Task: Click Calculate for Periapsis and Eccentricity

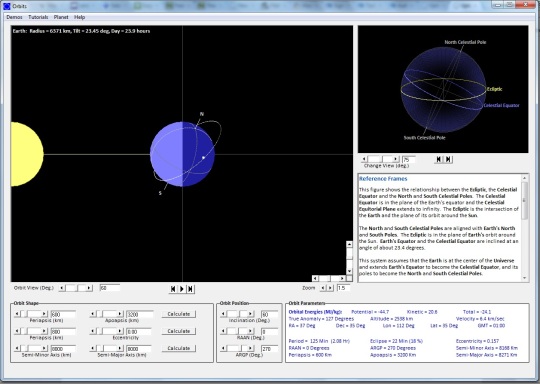Action: point(179,331)
